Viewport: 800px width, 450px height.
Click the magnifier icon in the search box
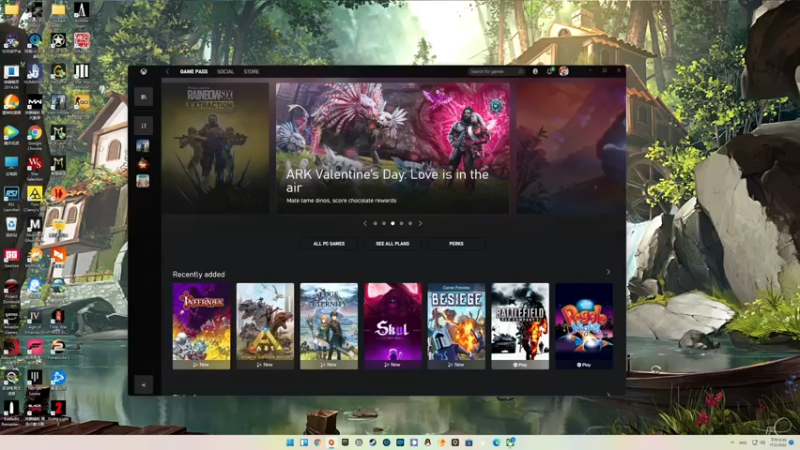click(x=520, y=71)
